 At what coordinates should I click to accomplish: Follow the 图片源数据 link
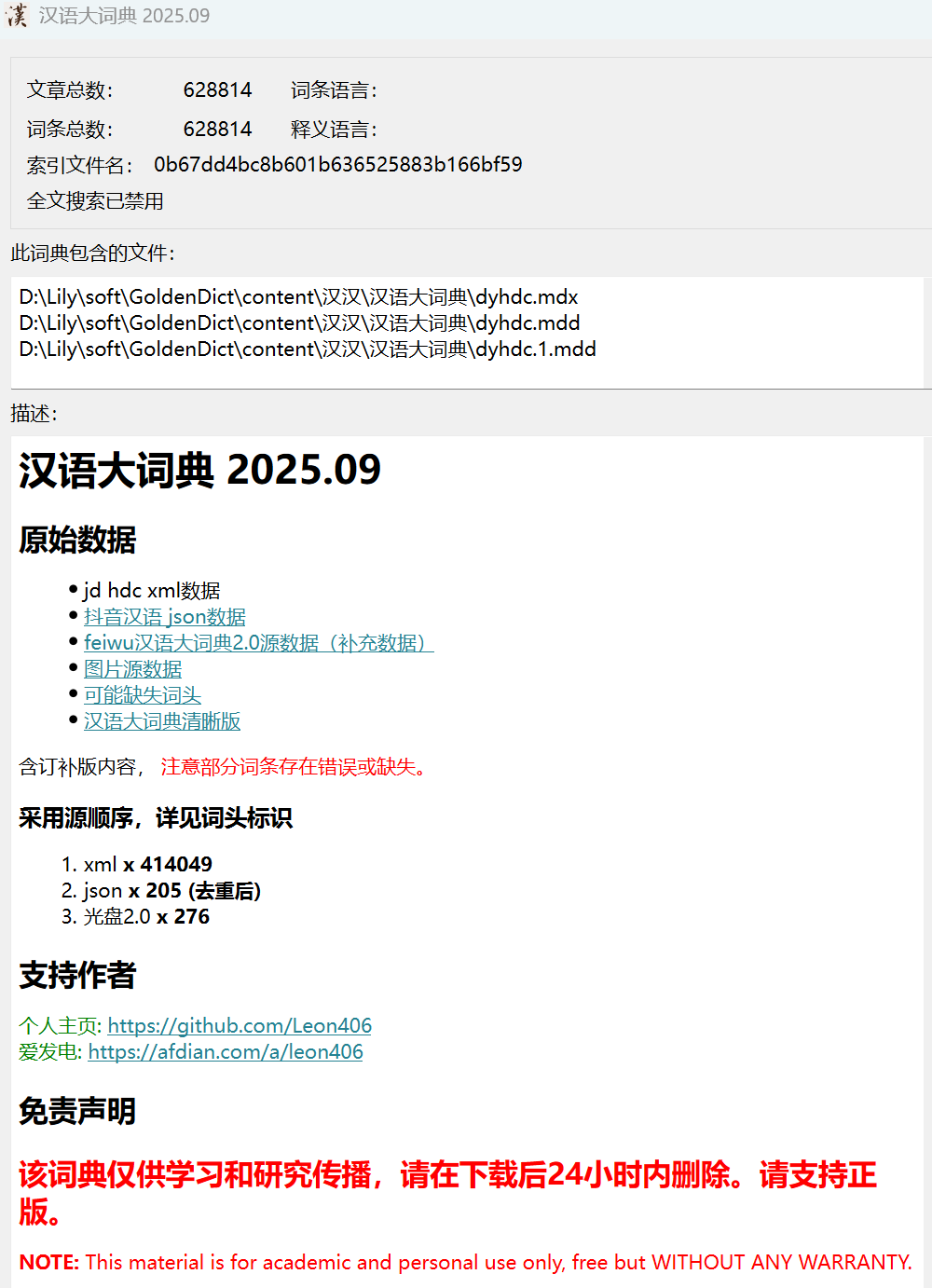tap(132, 669)
